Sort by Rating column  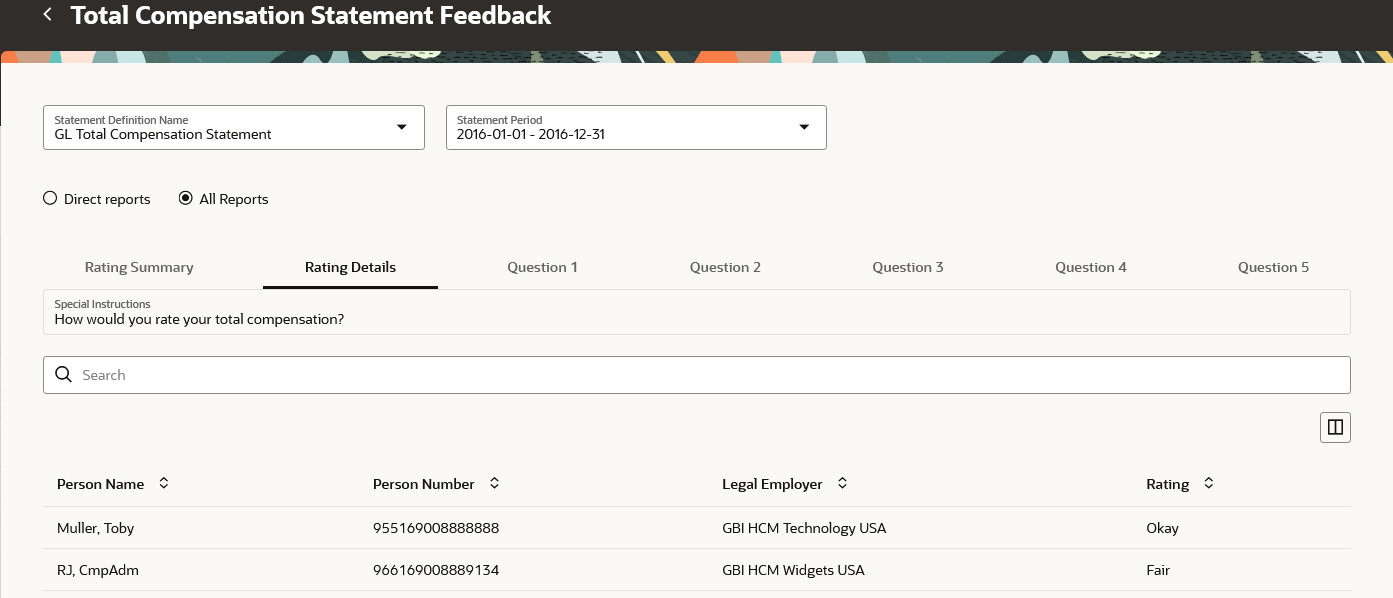(x=1208, y=483)
